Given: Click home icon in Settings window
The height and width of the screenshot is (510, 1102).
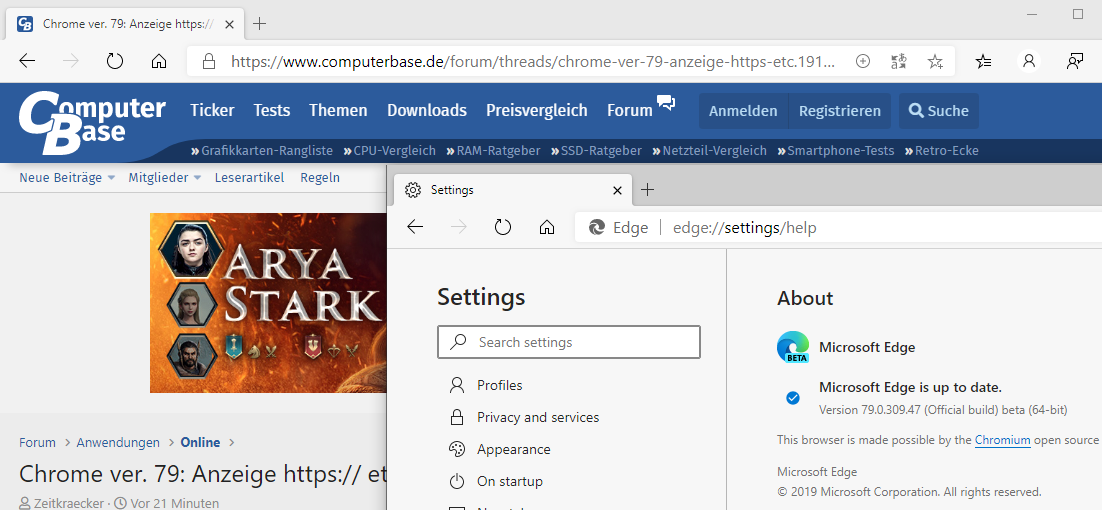Looking at the screenshot, I should coord(547,227).
